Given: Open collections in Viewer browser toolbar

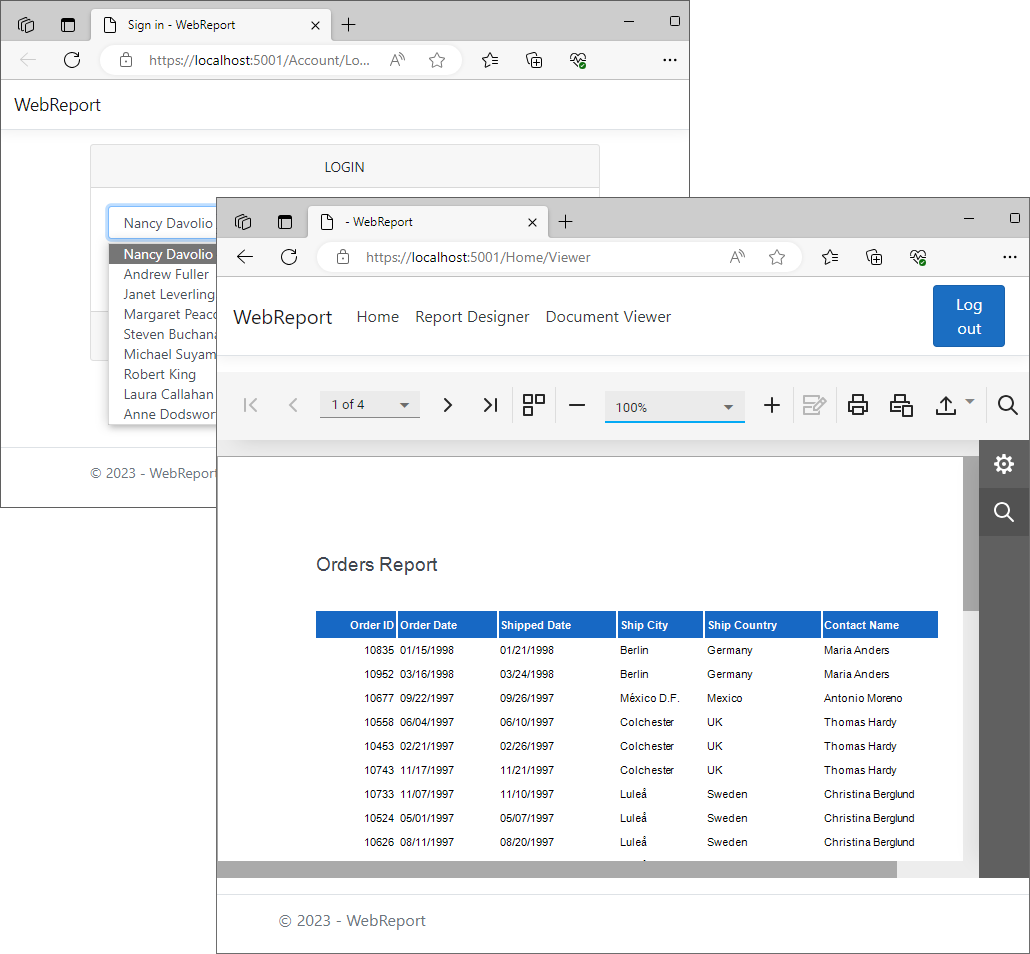Looking at the screenshot, I should (874, 257).
